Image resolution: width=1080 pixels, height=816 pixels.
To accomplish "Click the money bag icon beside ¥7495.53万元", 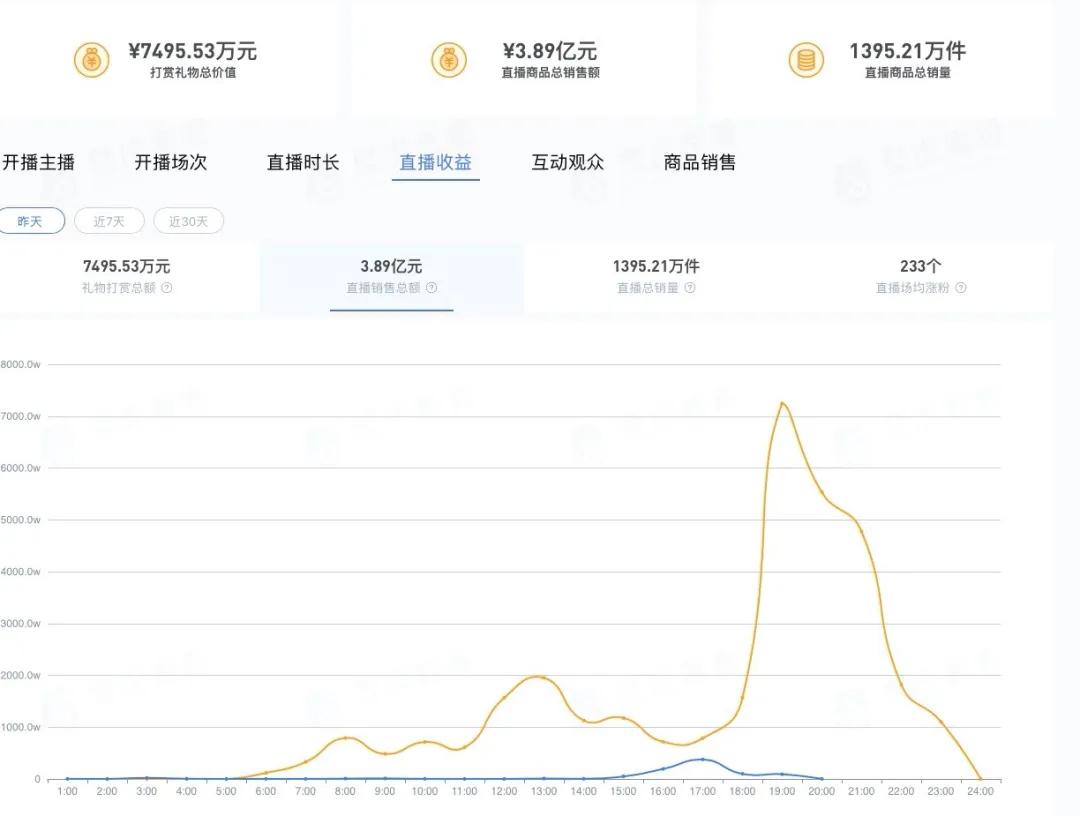I will pyautogui.click(x=92, y=59).
